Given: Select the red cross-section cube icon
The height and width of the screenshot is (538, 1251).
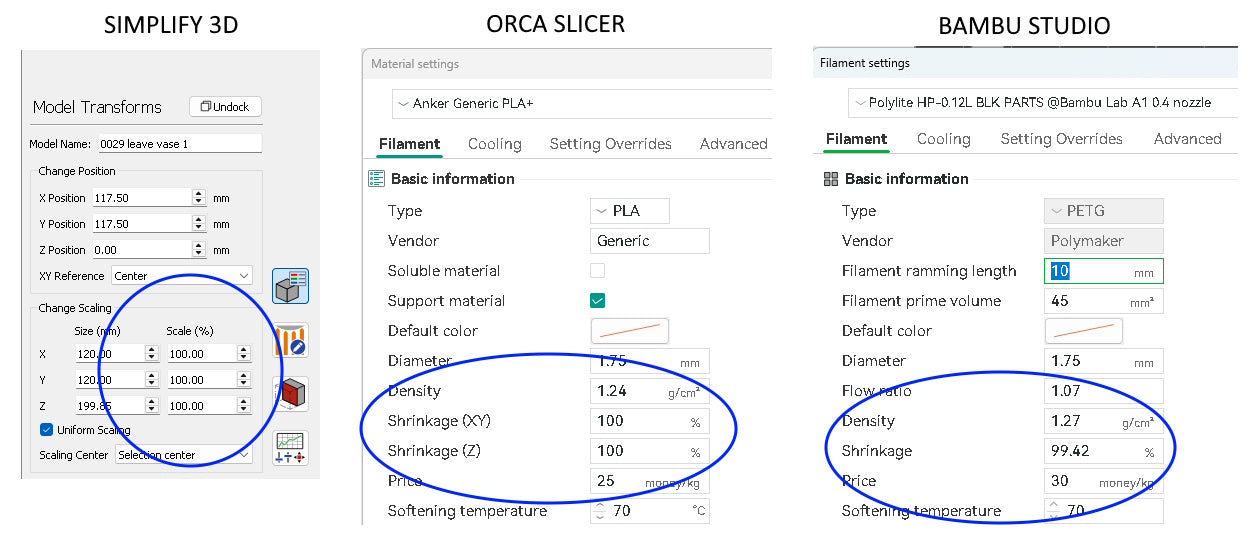Looking at the screenshot, I should point(290,394).
